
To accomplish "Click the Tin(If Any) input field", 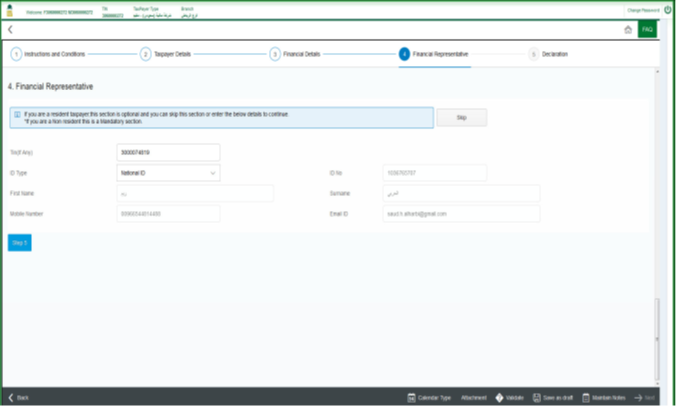I will click(168, 152).
